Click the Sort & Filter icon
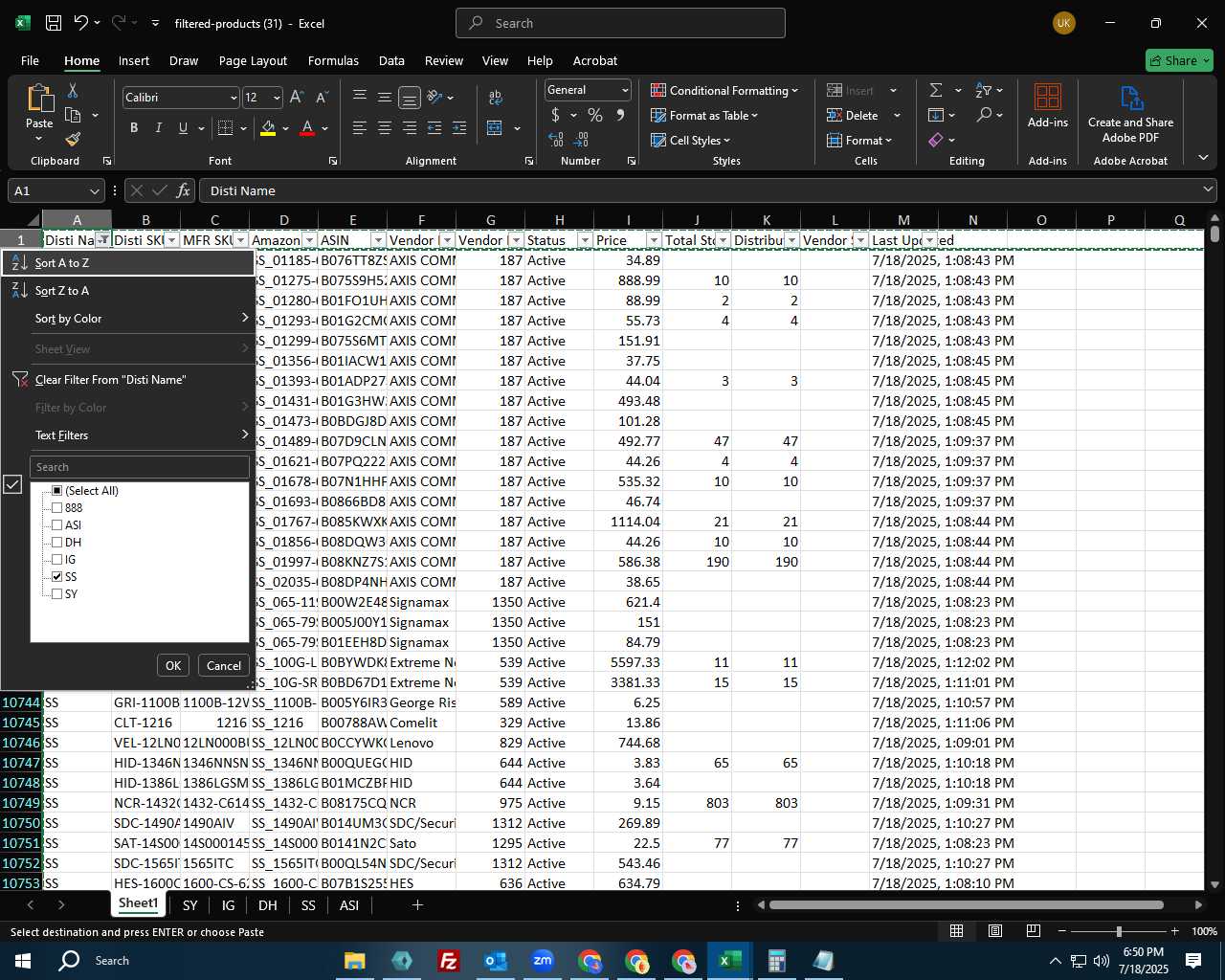The height and width of the screenshot is (980, 1225). coord(984,90)
